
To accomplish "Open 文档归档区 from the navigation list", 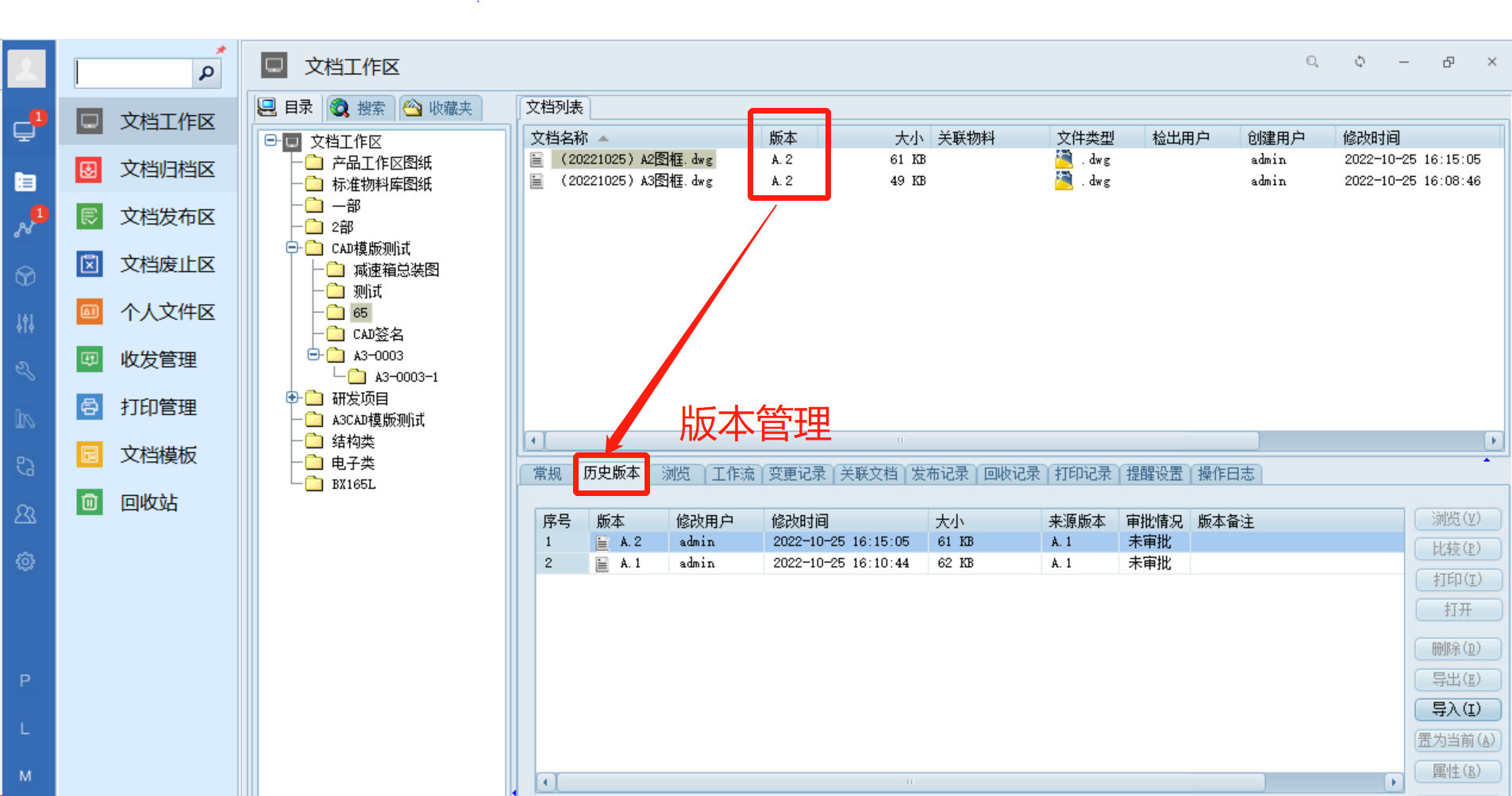I will [167, 169].
